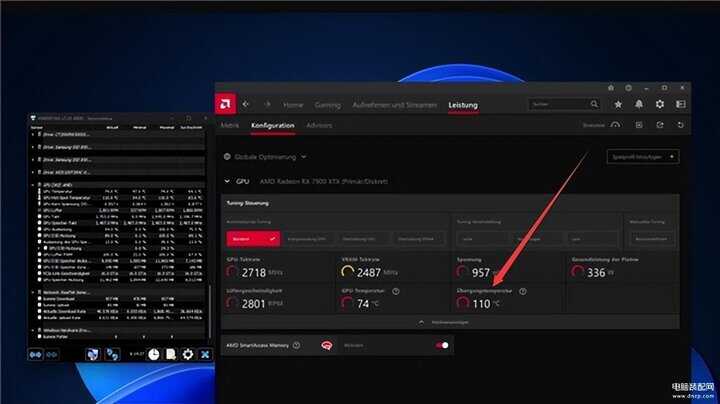Click HWiNFO shield-like toolbar icon
The height and width of the screenshot is (404, 720).
[92, 354]
